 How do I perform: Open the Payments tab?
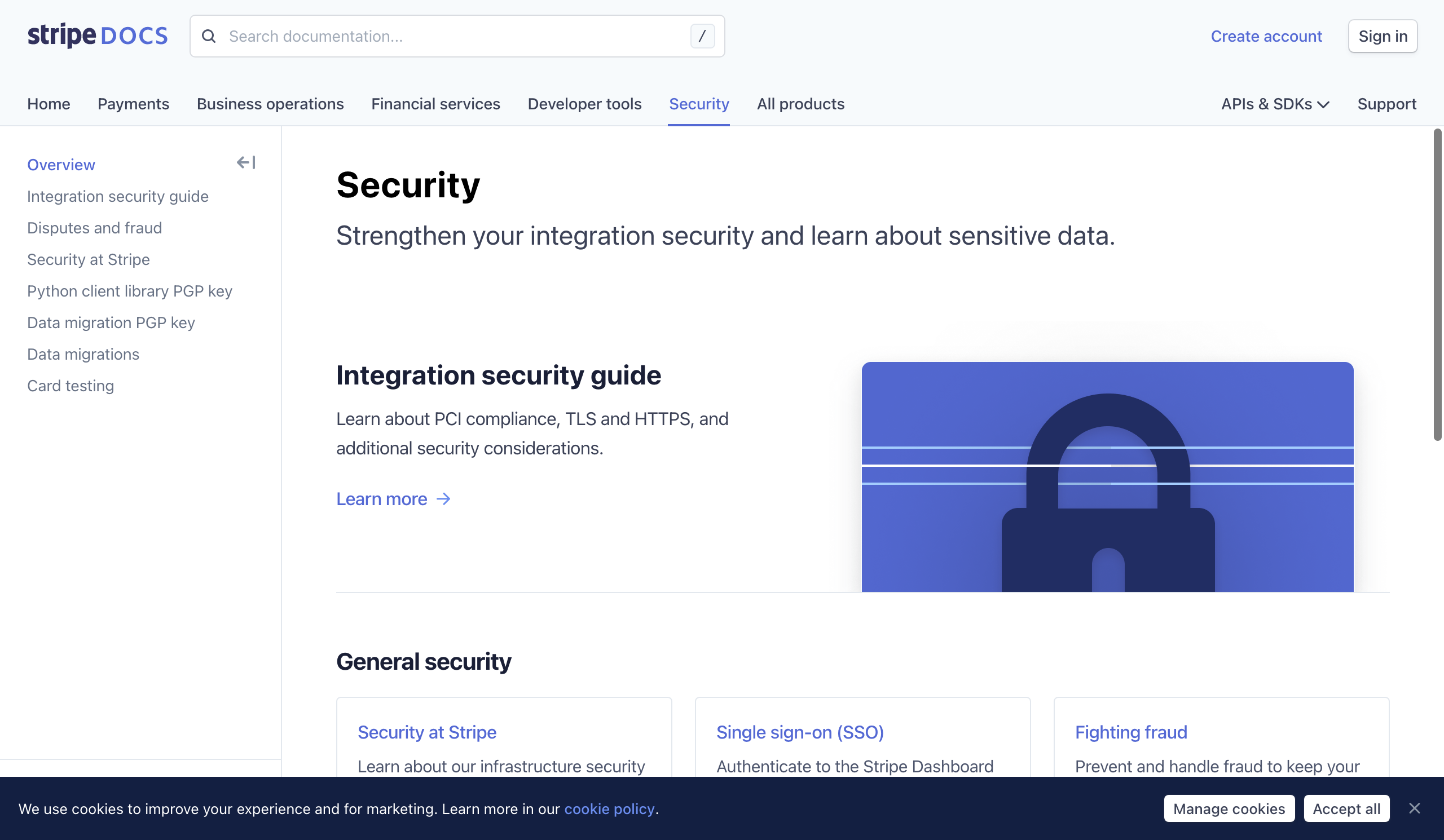(x=134, y=104)
